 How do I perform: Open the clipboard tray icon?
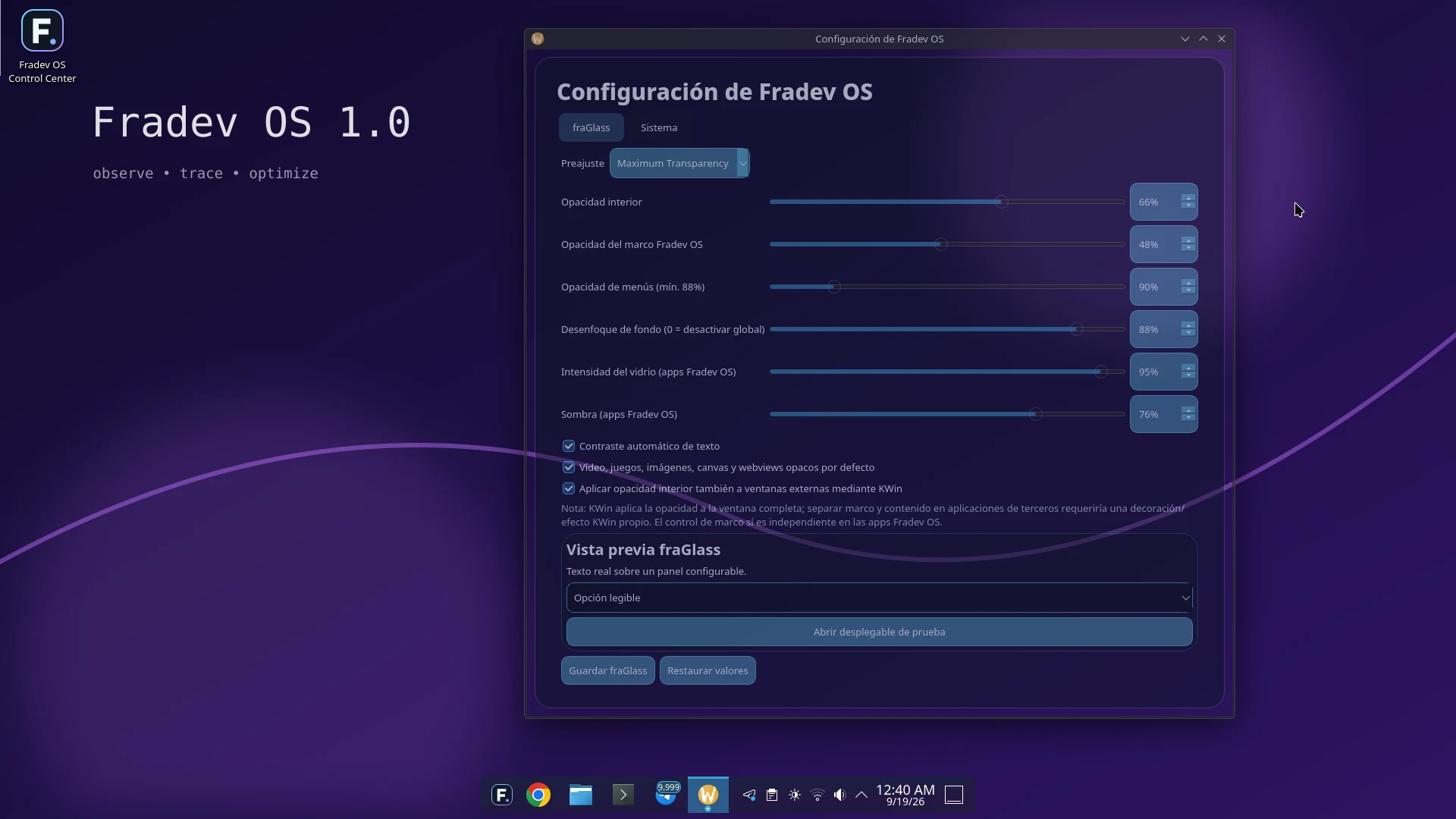click(772, 795)
